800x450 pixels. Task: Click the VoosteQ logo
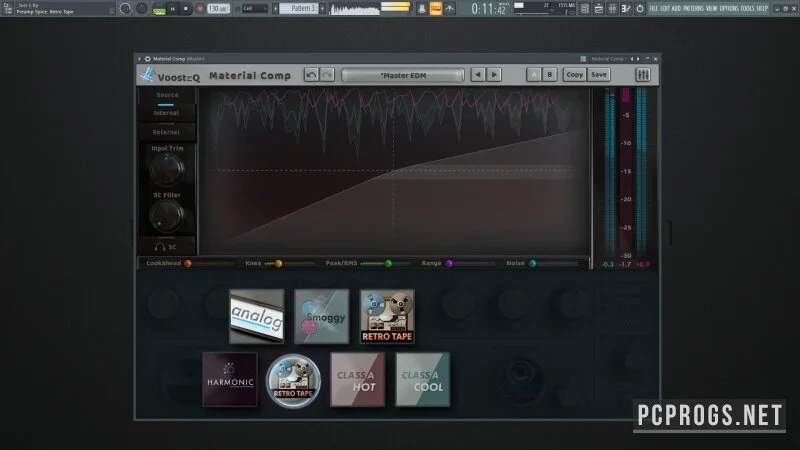click(x=170, y=76)
